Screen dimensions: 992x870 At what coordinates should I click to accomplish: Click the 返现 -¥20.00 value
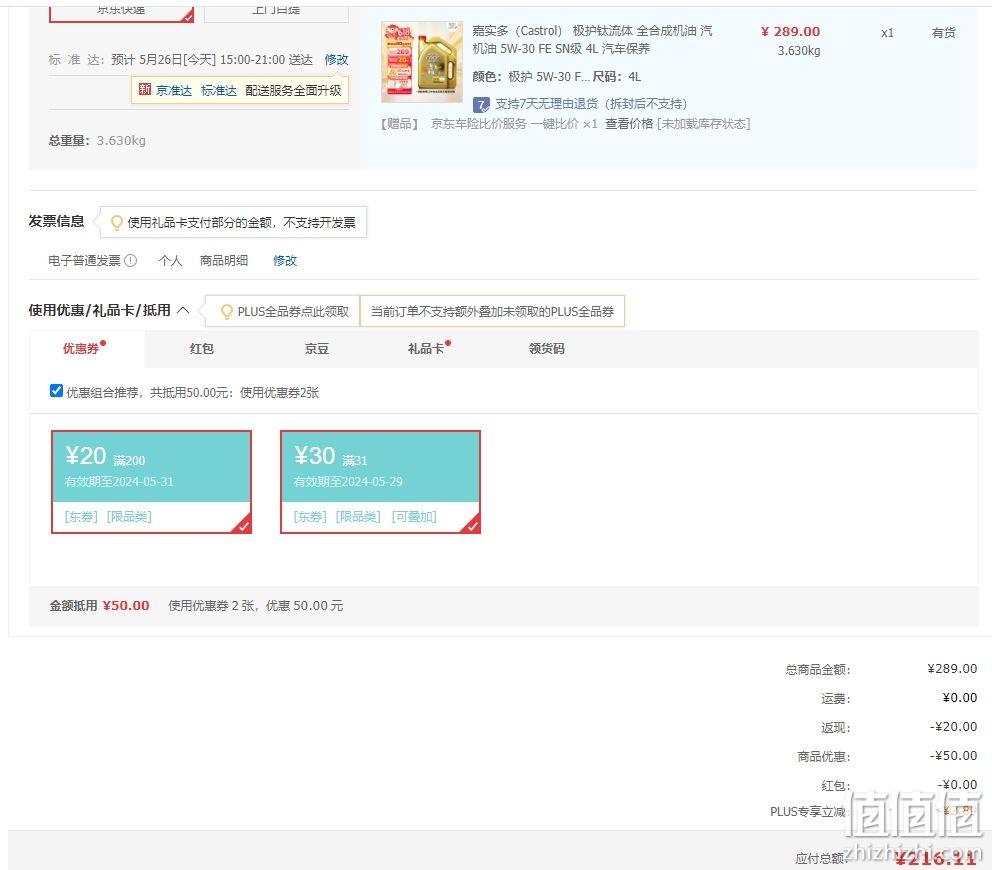953,727
